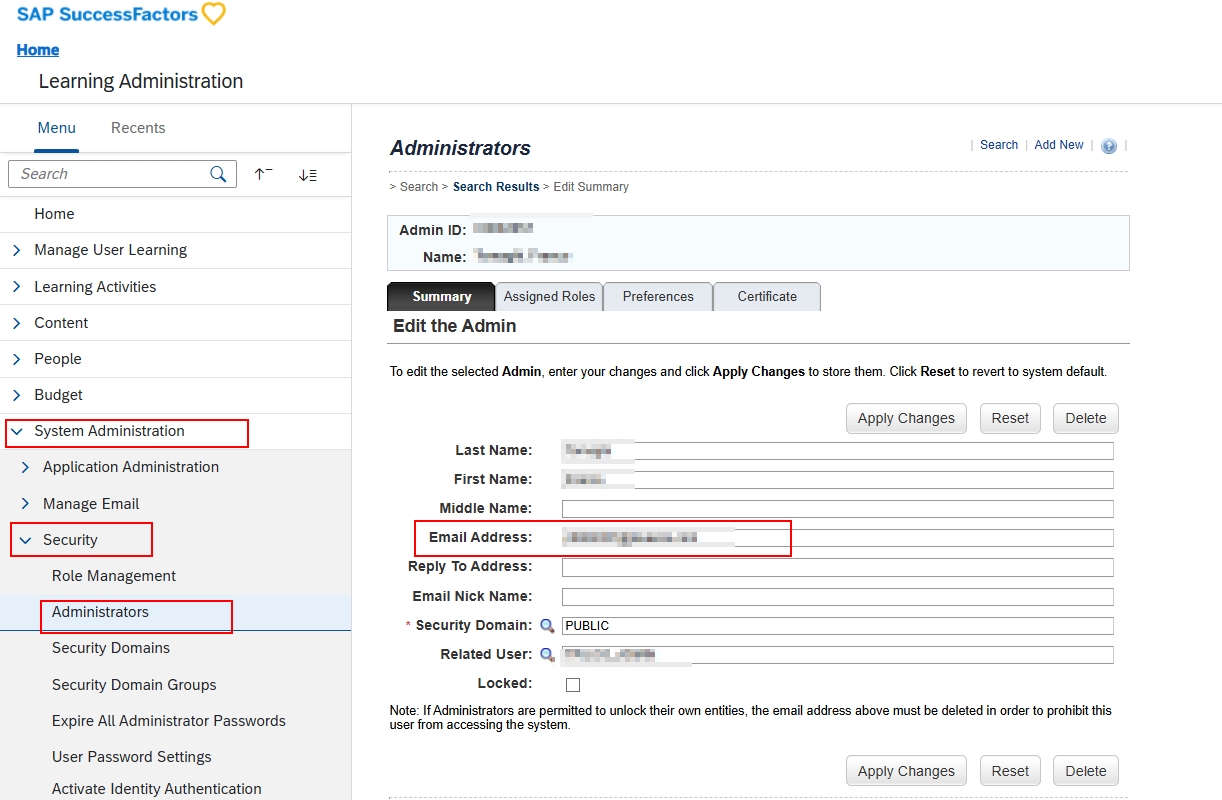Switch to the Certificate tab
Screen dimensions: 1222x800
tap(767, 297)
